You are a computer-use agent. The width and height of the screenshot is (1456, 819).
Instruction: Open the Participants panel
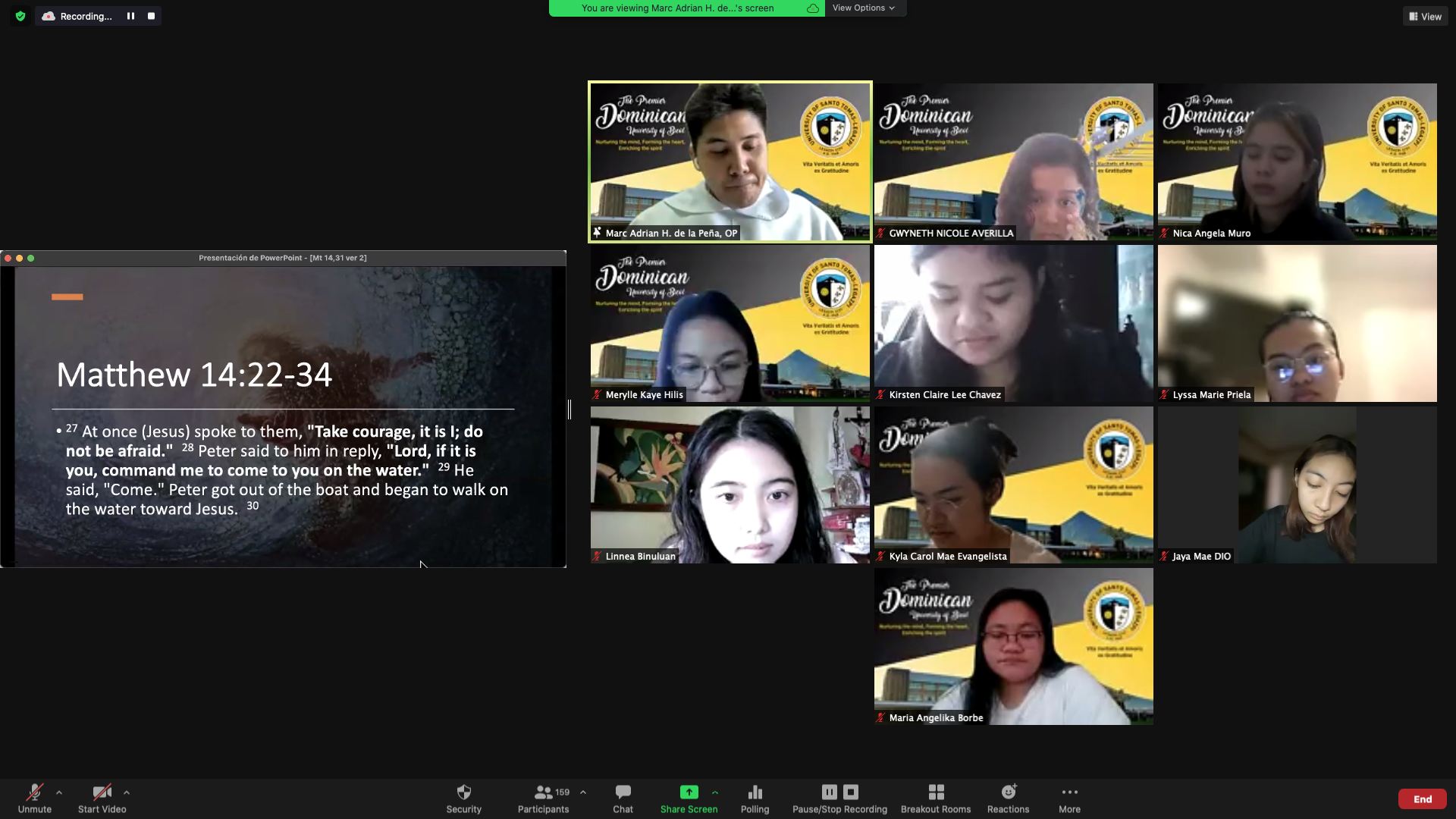(x=543, y=798)
